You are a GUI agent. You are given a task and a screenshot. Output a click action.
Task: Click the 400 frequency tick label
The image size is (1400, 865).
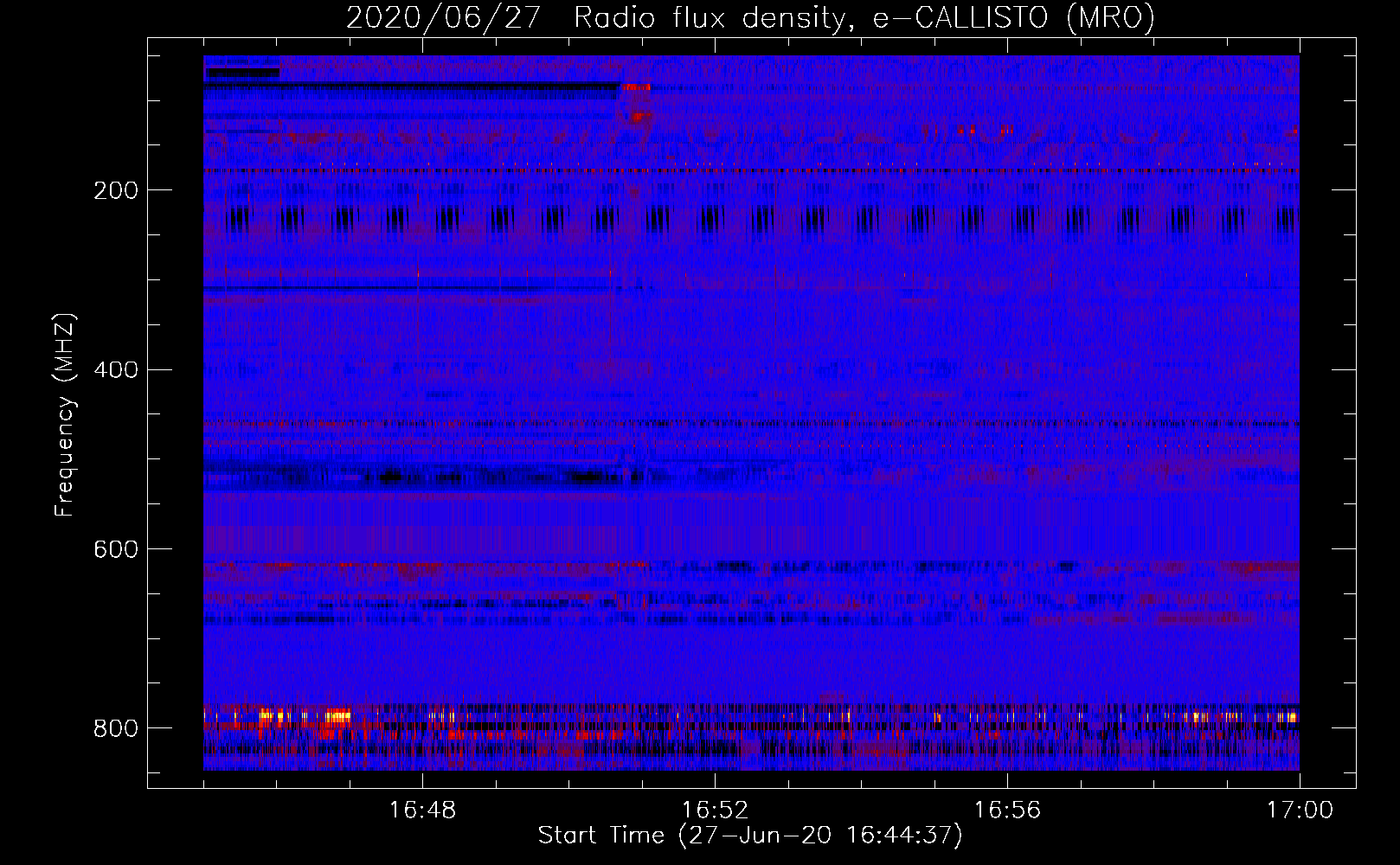pos(116,370)
